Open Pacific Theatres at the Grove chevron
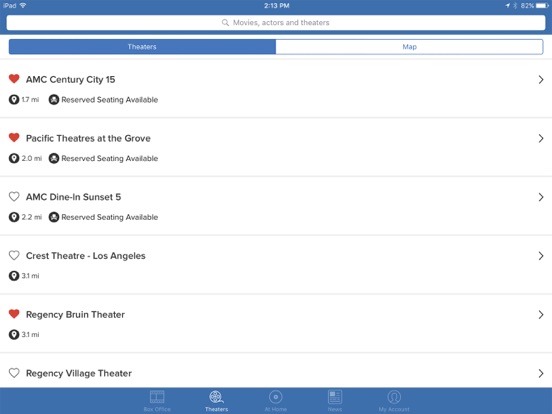 (x=541, y=138)
